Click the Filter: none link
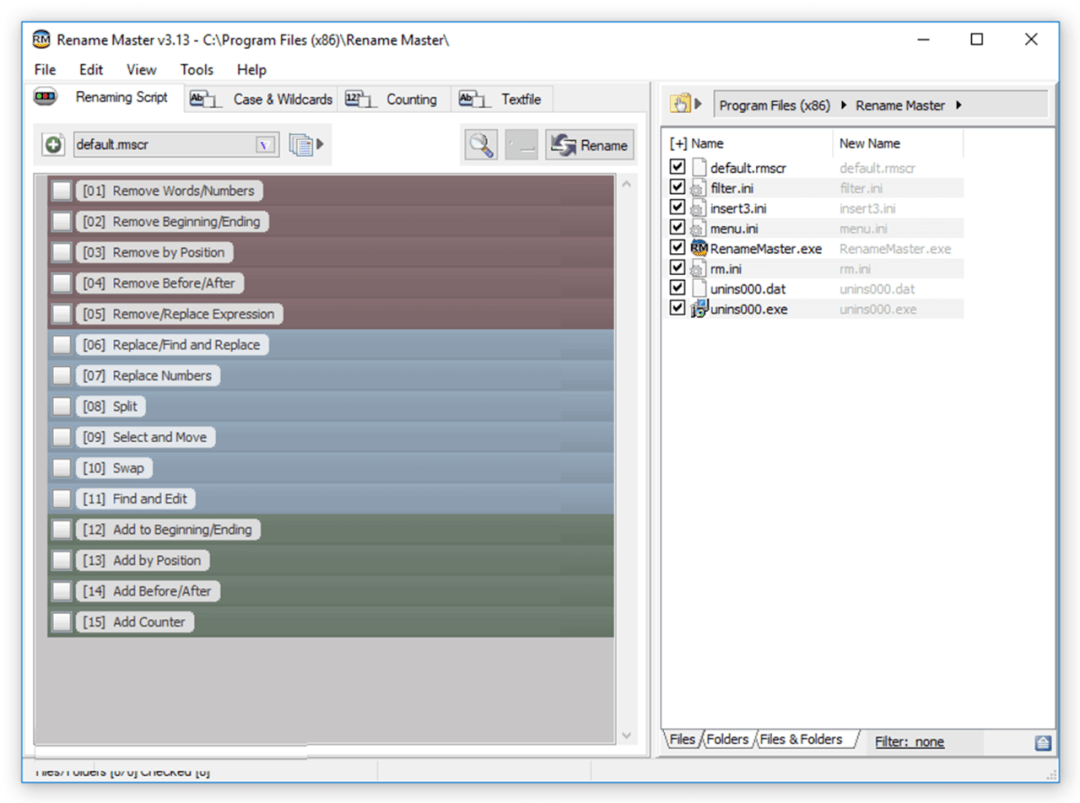Viewport: 1080px width, 803px height. 908,742
